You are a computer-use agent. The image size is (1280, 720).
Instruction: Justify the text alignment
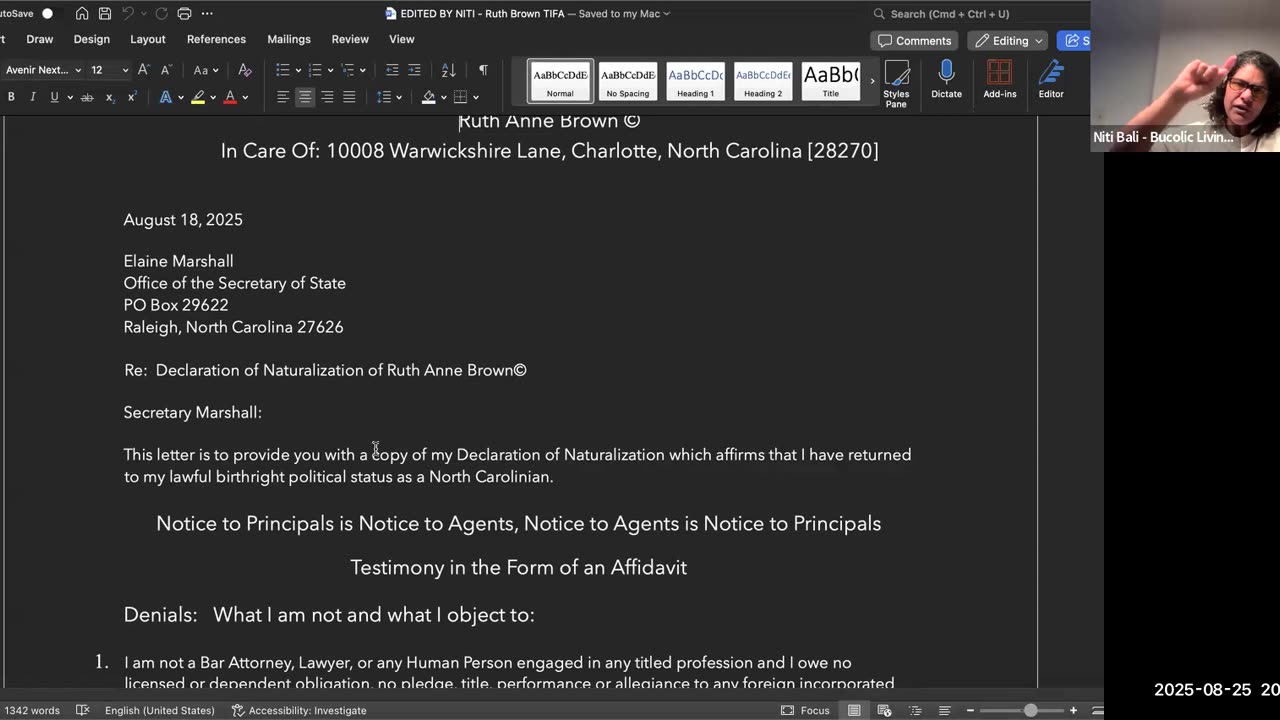349,97
